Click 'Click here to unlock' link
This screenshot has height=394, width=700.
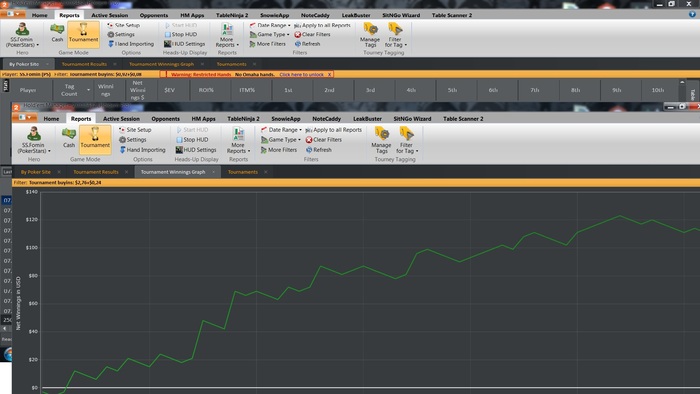tap(301, 75)
